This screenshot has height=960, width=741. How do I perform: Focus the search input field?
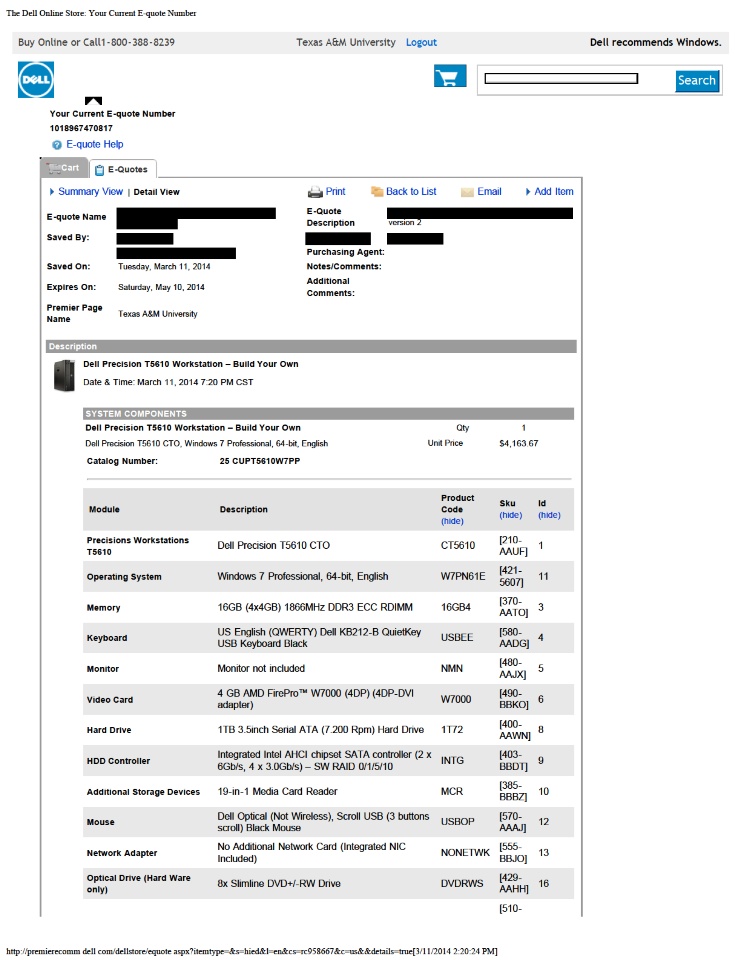click(561, 78)
